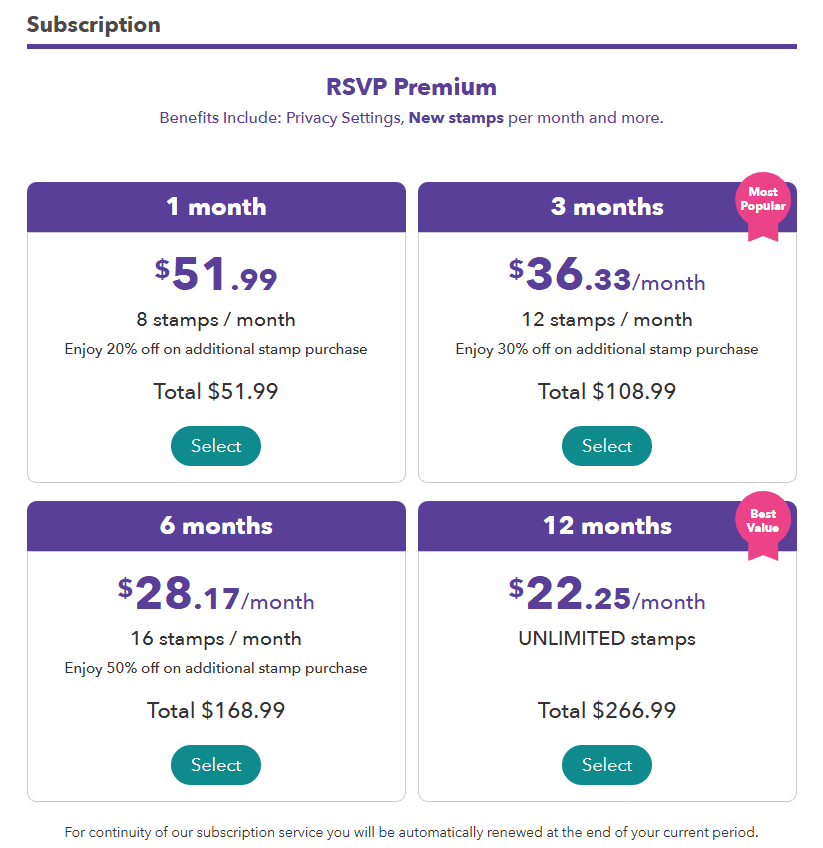This screenshot has width=823, height=848.
Task: Select the 6 months plan
Action: point(215,764)
